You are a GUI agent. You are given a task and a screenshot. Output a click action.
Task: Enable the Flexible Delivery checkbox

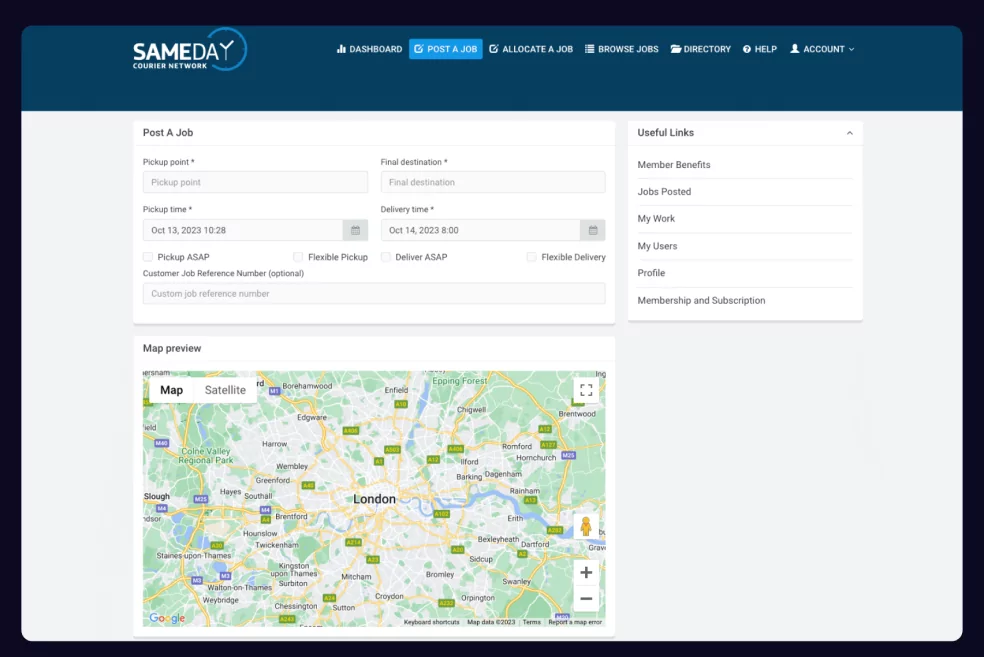[x=532, y=257]
